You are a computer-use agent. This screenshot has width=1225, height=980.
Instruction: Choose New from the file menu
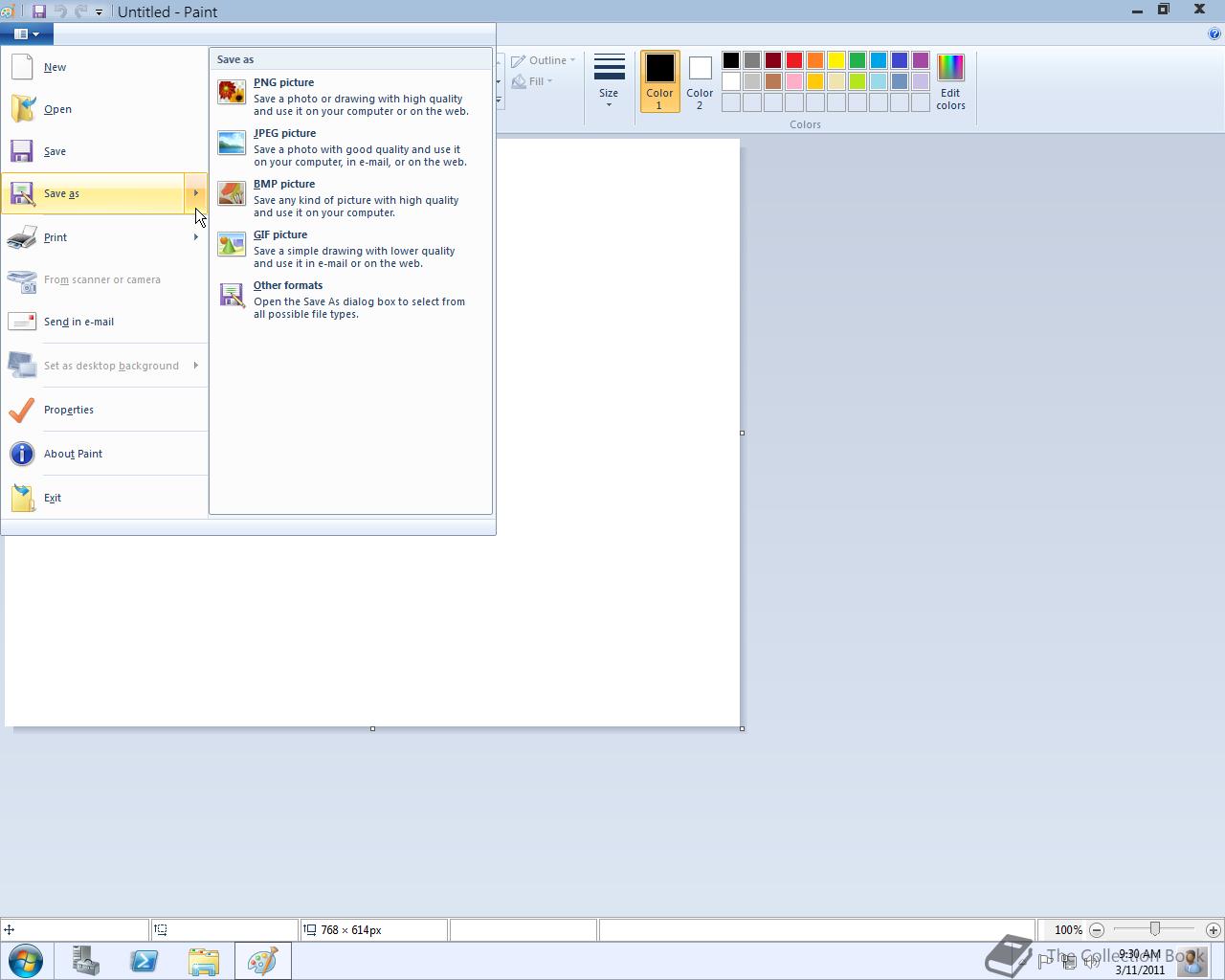point(104,67)
